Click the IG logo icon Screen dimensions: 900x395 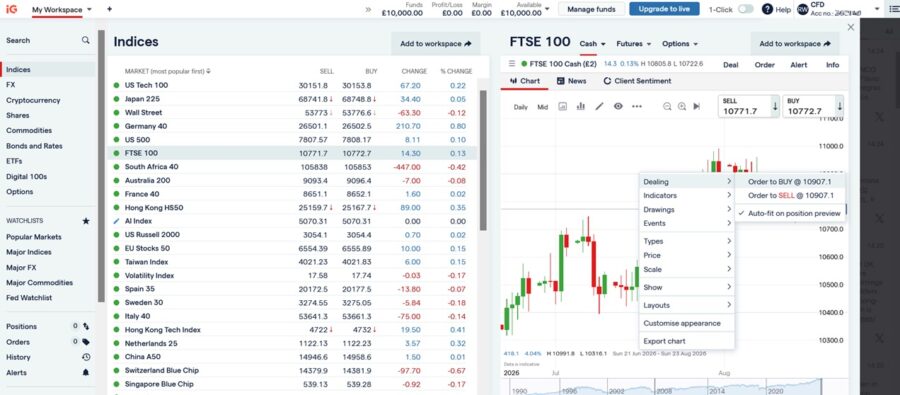(x=11, y=9)
